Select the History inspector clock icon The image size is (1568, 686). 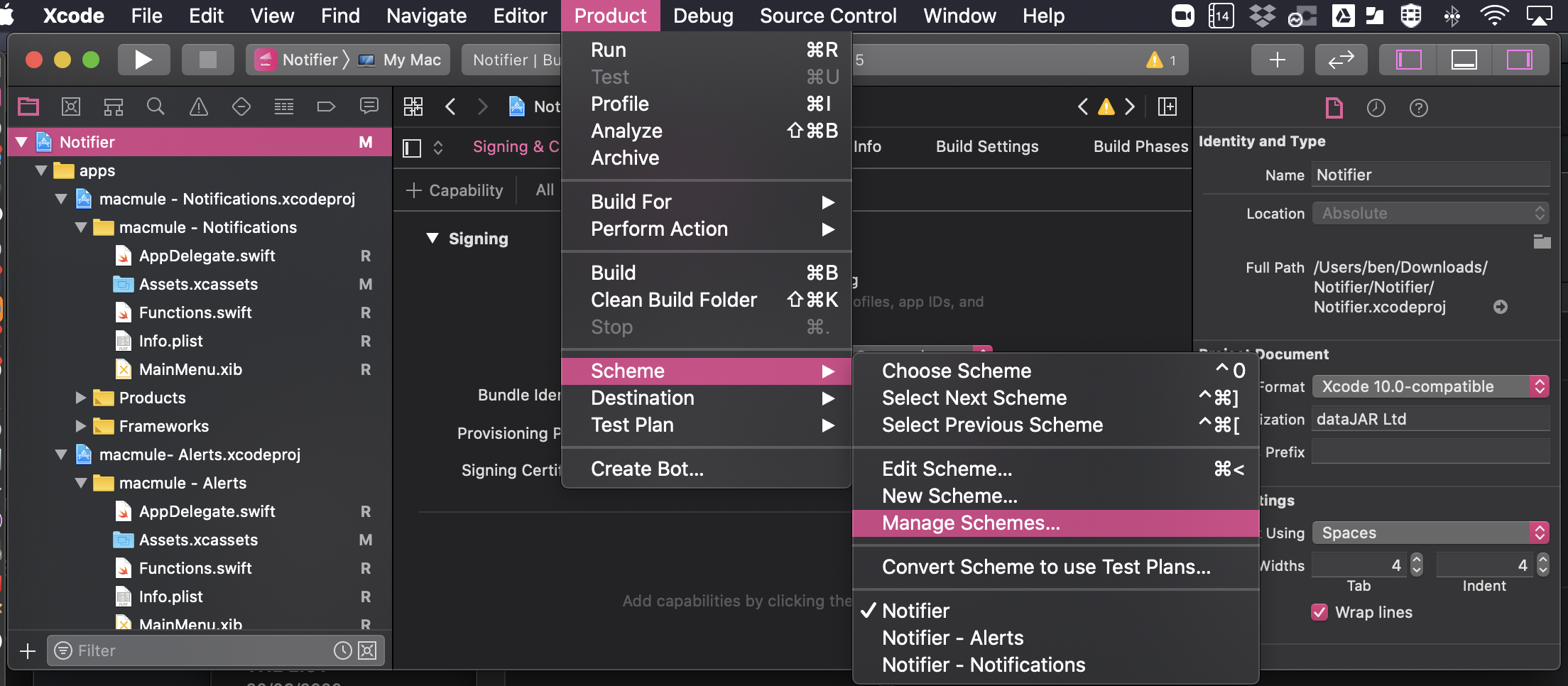(1376, 108)
